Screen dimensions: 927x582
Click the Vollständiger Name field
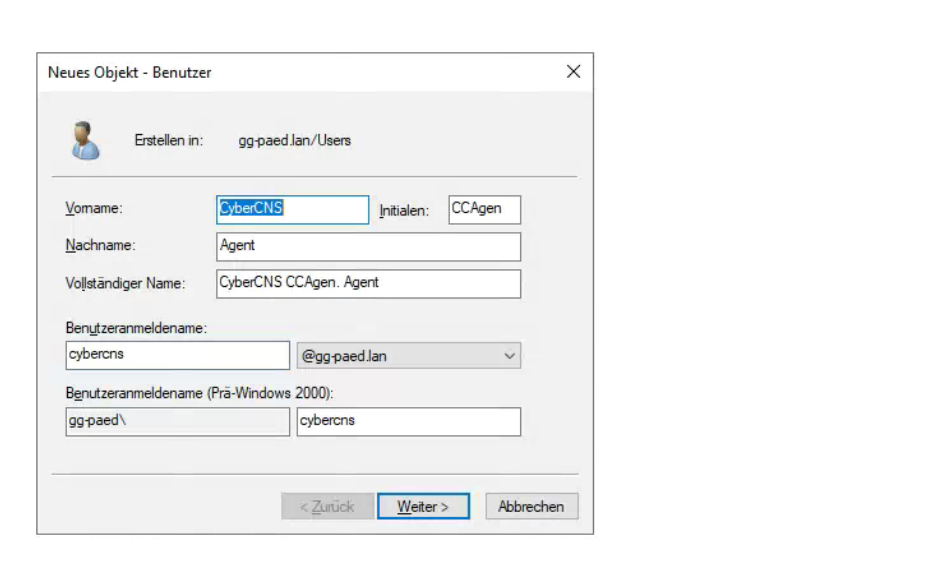pos(368,283)
